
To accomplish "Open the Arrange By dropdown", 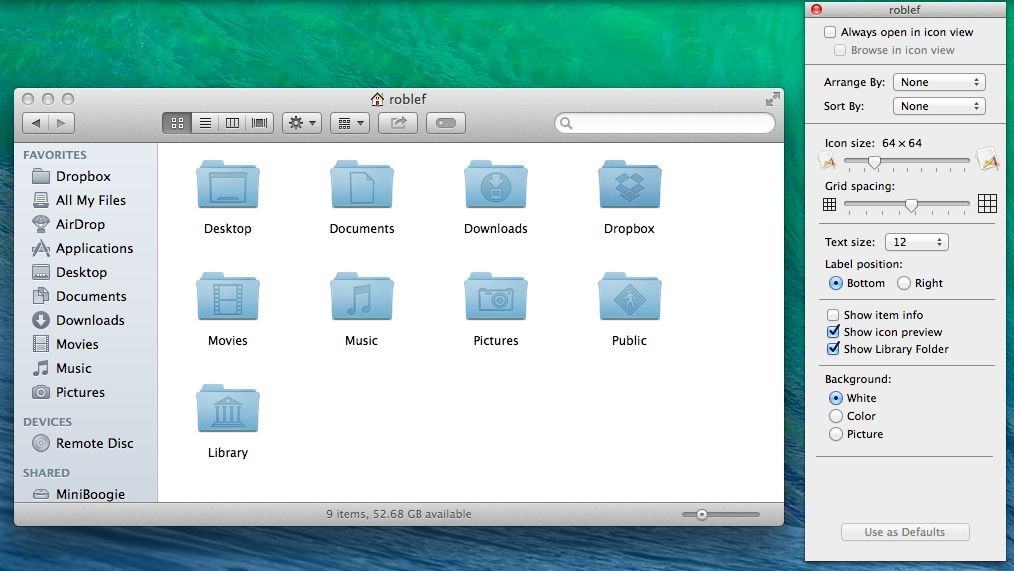I will (939, 82).
